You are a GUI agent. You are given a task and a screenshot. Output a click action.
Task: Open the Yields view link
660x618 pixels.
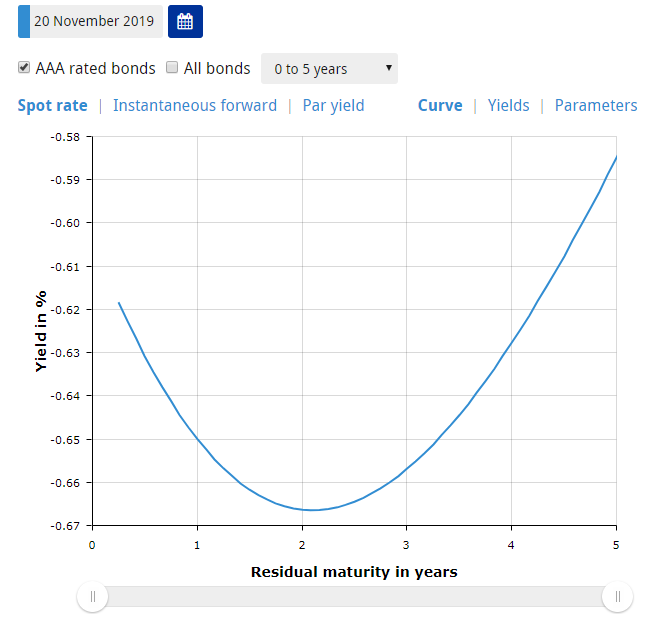(x=508, y=105)
